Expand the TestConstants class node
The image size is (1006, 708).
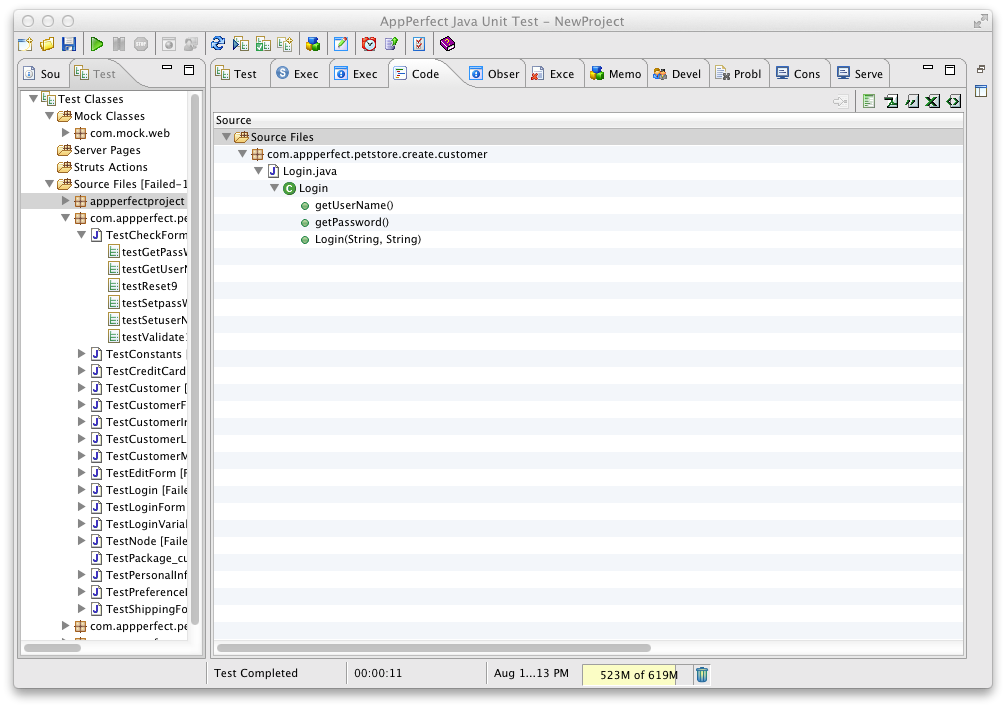coord(81,353)
